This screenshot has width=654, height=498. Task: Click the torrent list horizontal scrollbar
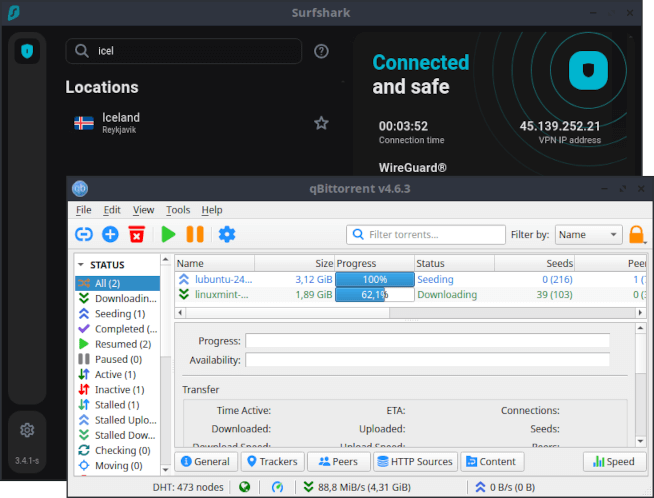(288, 312)
